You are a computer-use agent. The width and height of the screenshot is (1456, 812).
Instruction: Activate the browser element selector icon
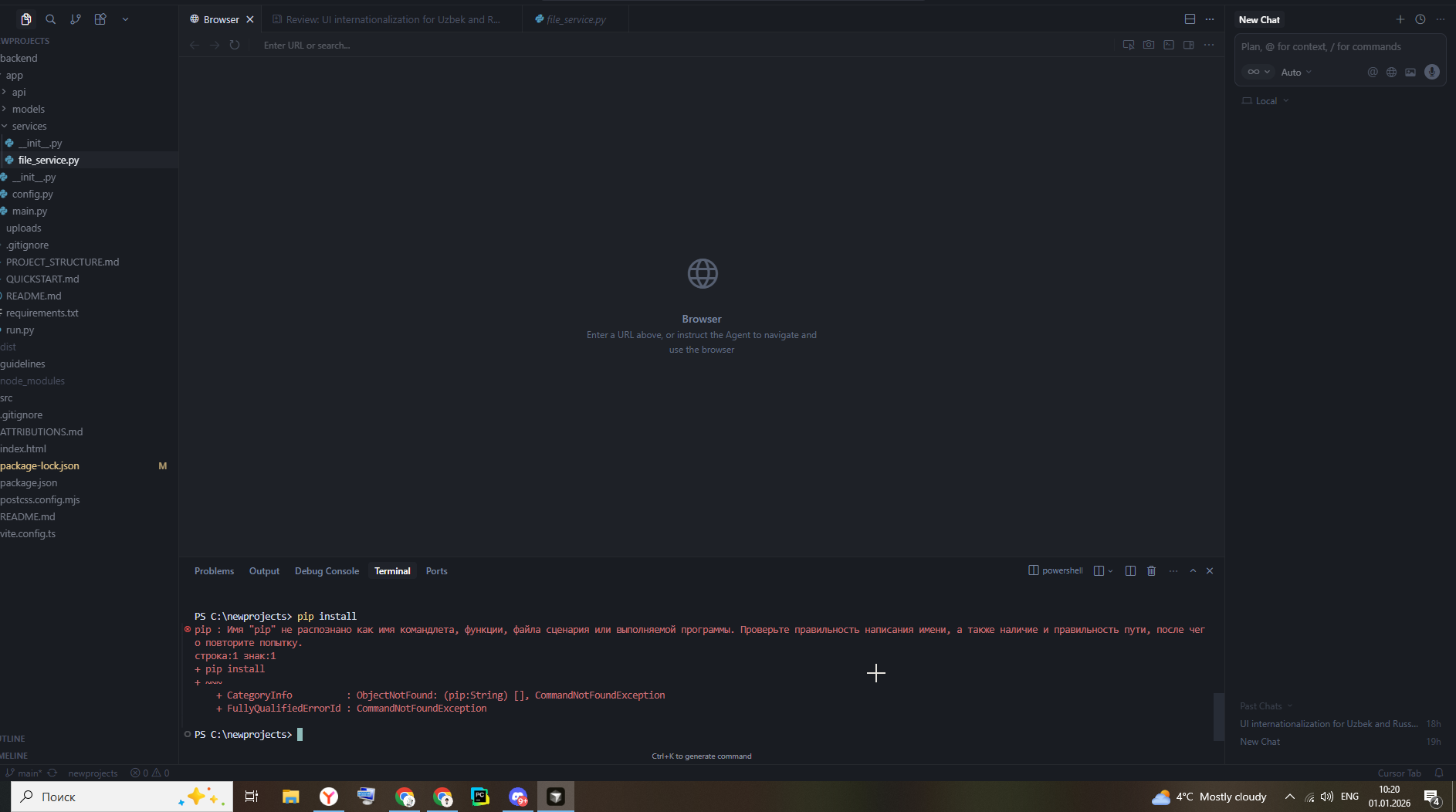tap(1129, 45)
